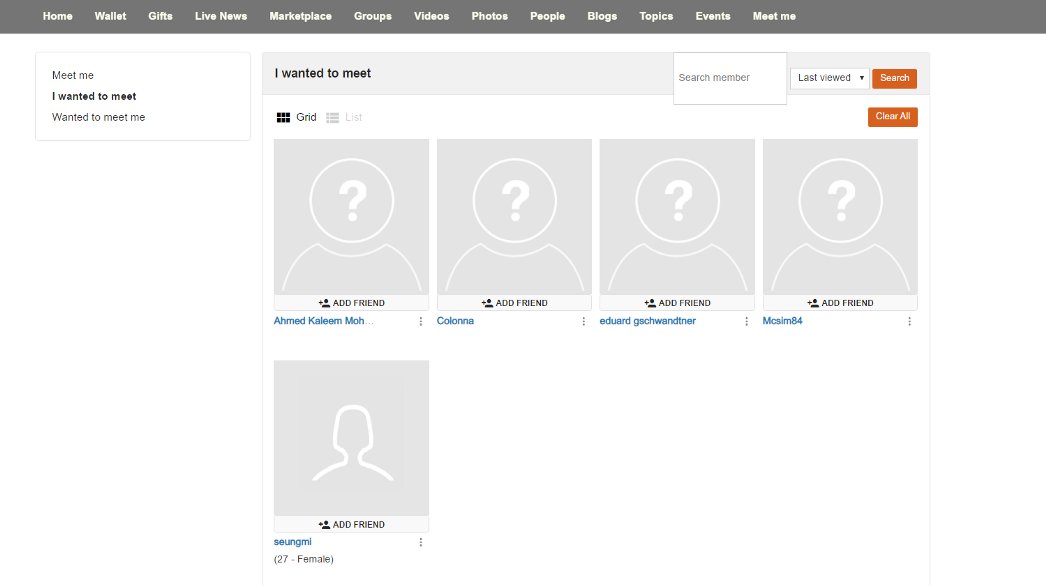Open 'Wanted to meet me' sidebar link

click(x=98, y=117)
